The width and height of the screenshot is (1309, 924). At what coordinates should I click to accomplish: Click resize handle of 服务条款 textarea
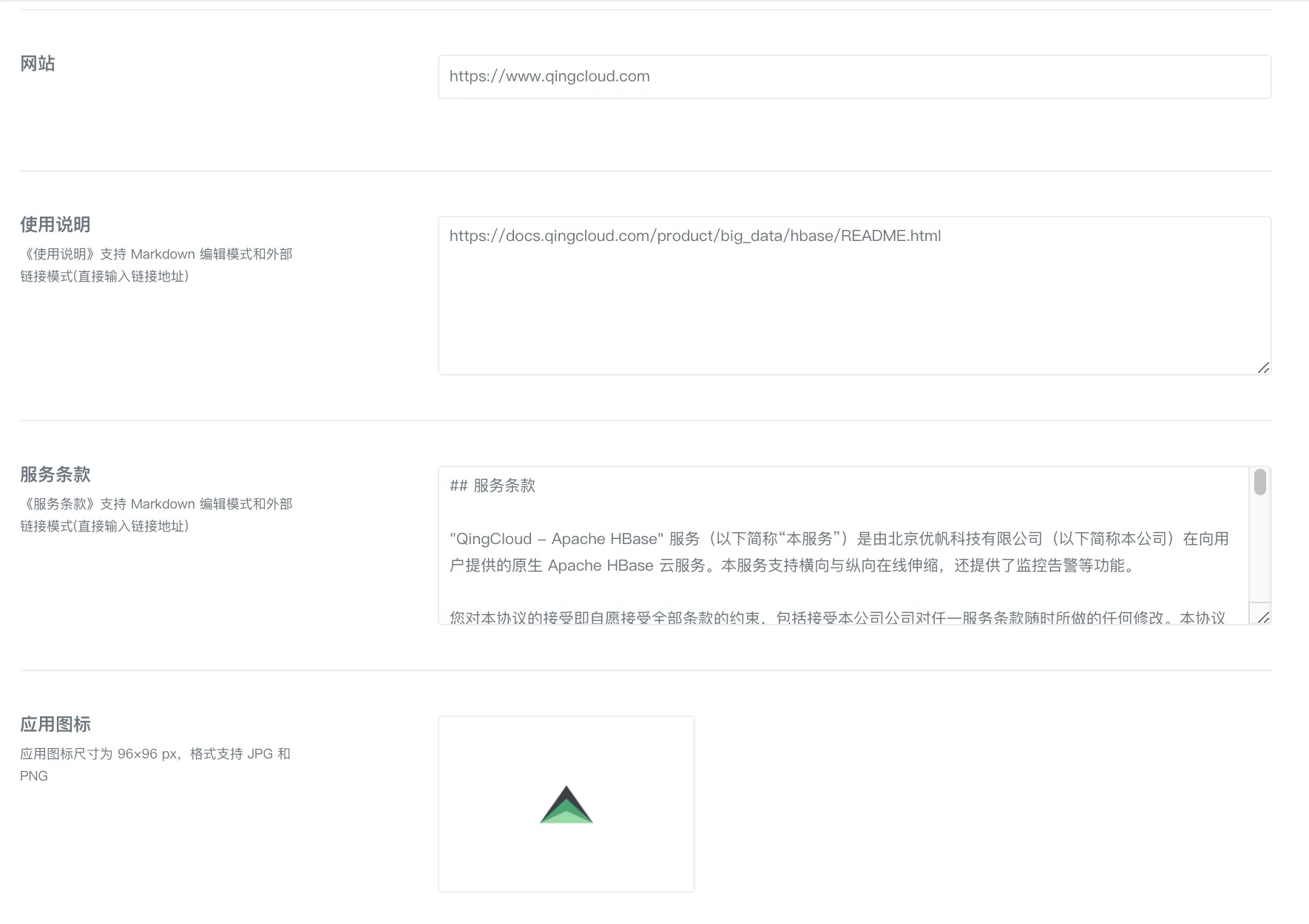click(1263, 617)
